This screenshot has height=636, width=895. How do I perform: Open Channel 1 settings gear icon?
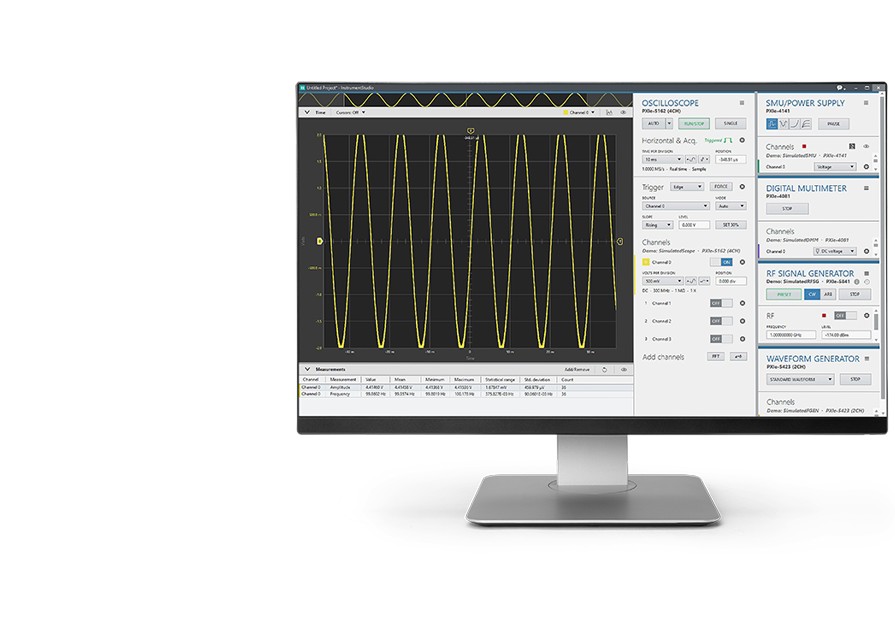(742, 303)
